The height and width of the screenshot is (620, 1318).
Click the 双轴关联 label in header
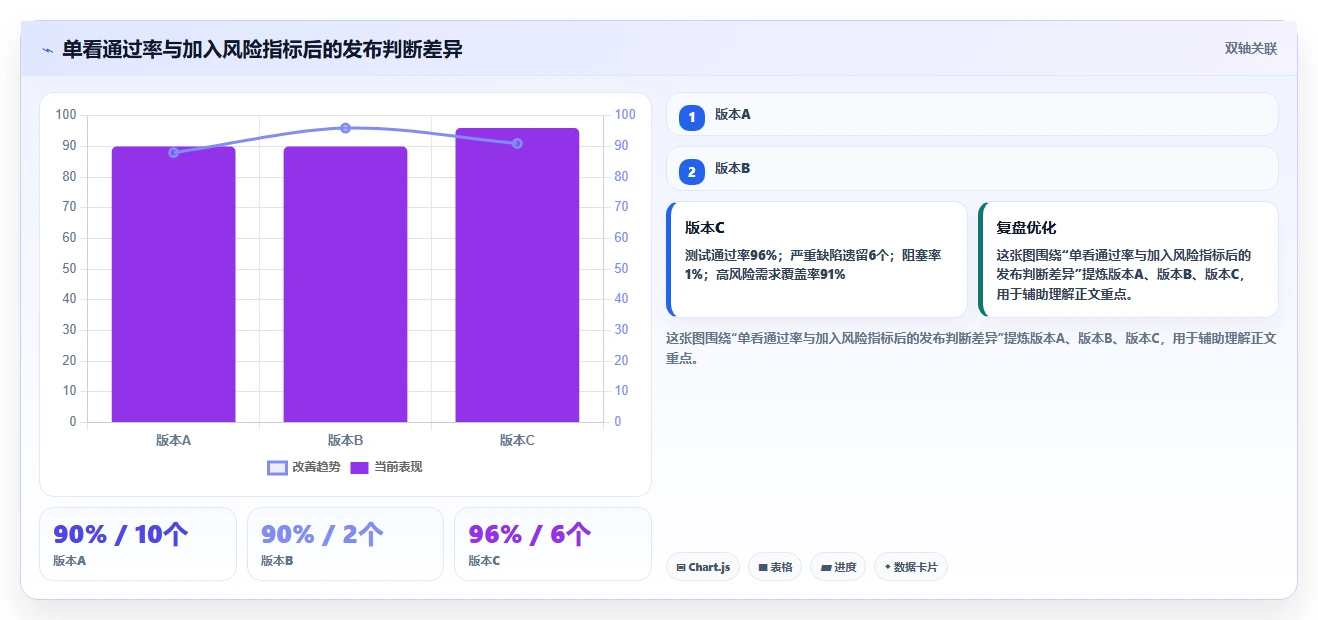[x=1250, y=48]
